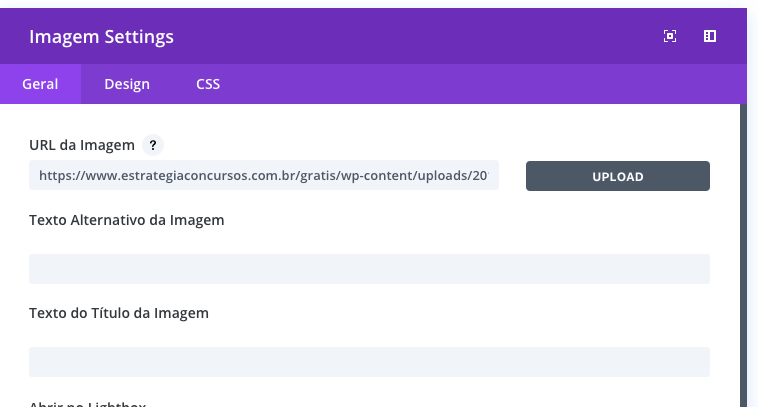Viewport: 758px width, 407px height.
Task: Click the end of the estrategiaconcursos URL text
Action: click(x=487, y=175)
